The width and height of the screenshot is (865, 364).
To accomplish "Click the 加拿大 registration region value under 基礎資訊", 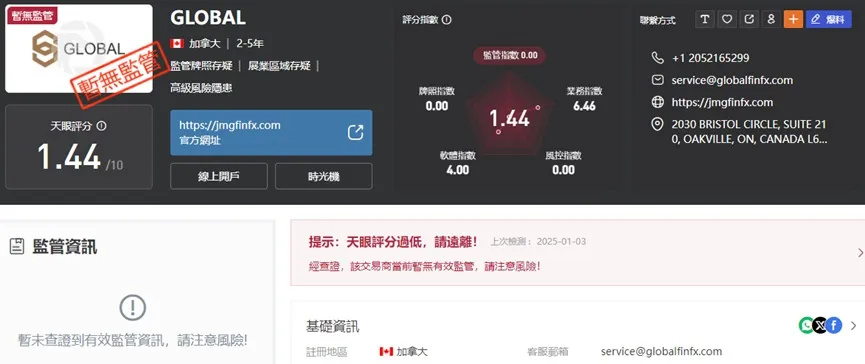I will (412, 351).
